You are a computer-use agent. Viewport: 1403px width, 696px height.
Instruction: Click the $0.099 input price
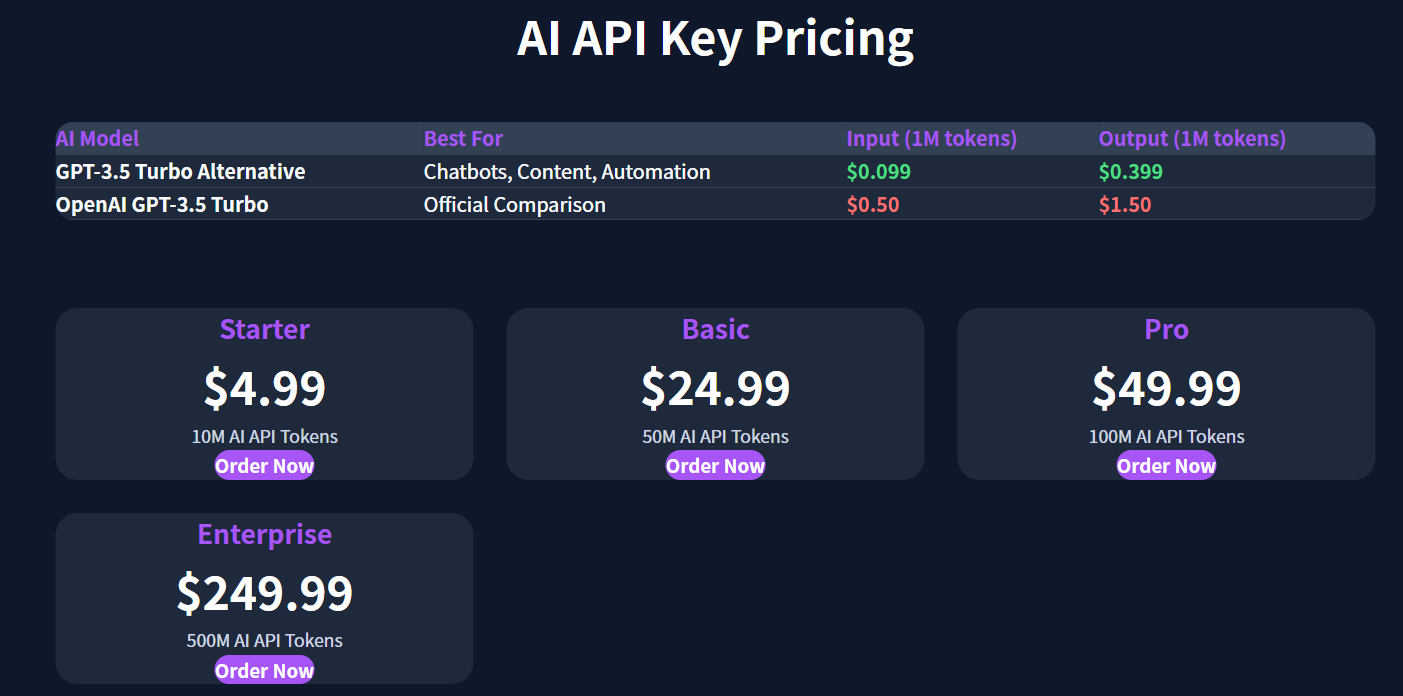click(878, 172)
